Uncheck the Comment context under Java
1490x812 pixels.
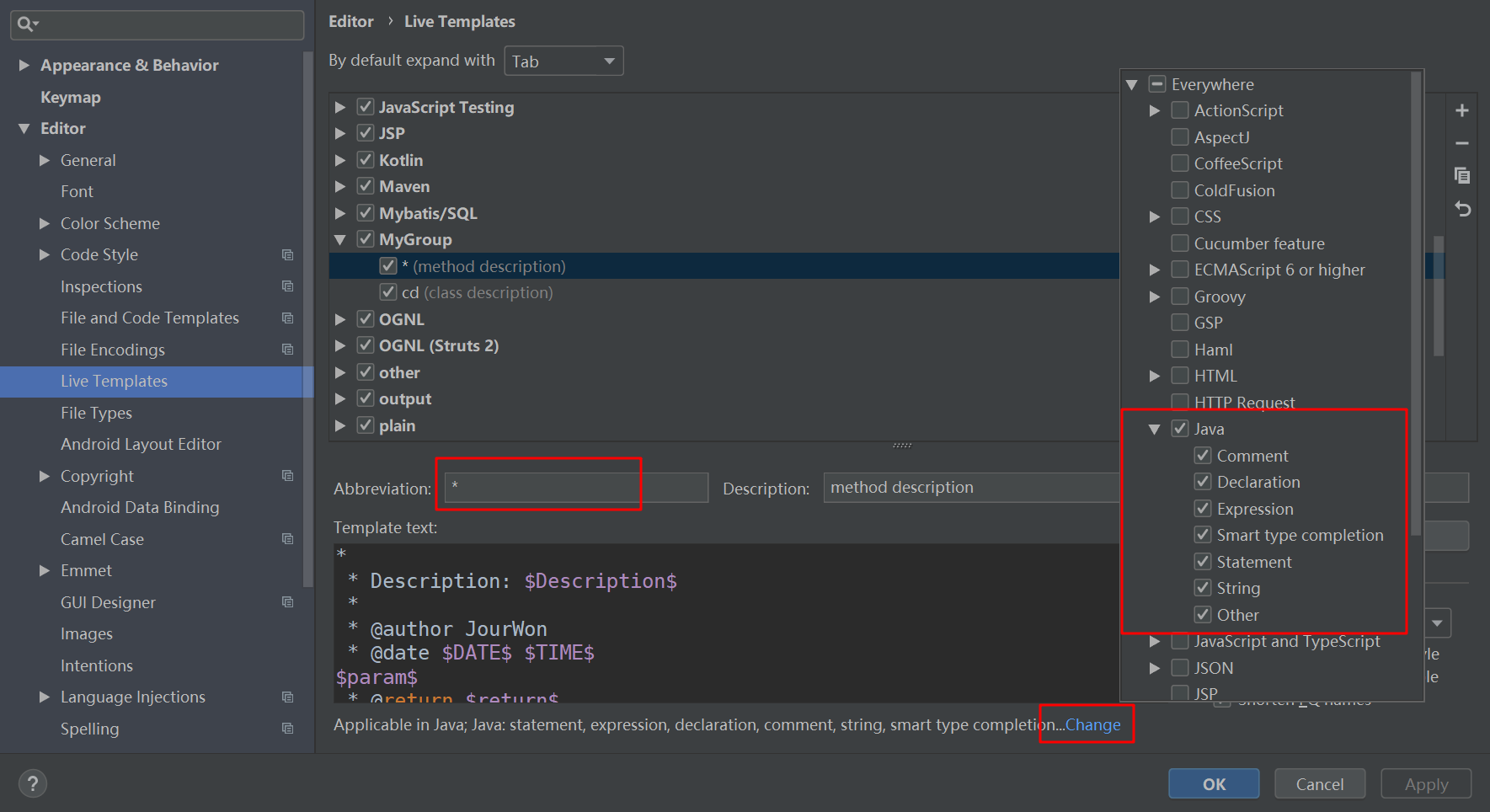(x=1203, y=456)
